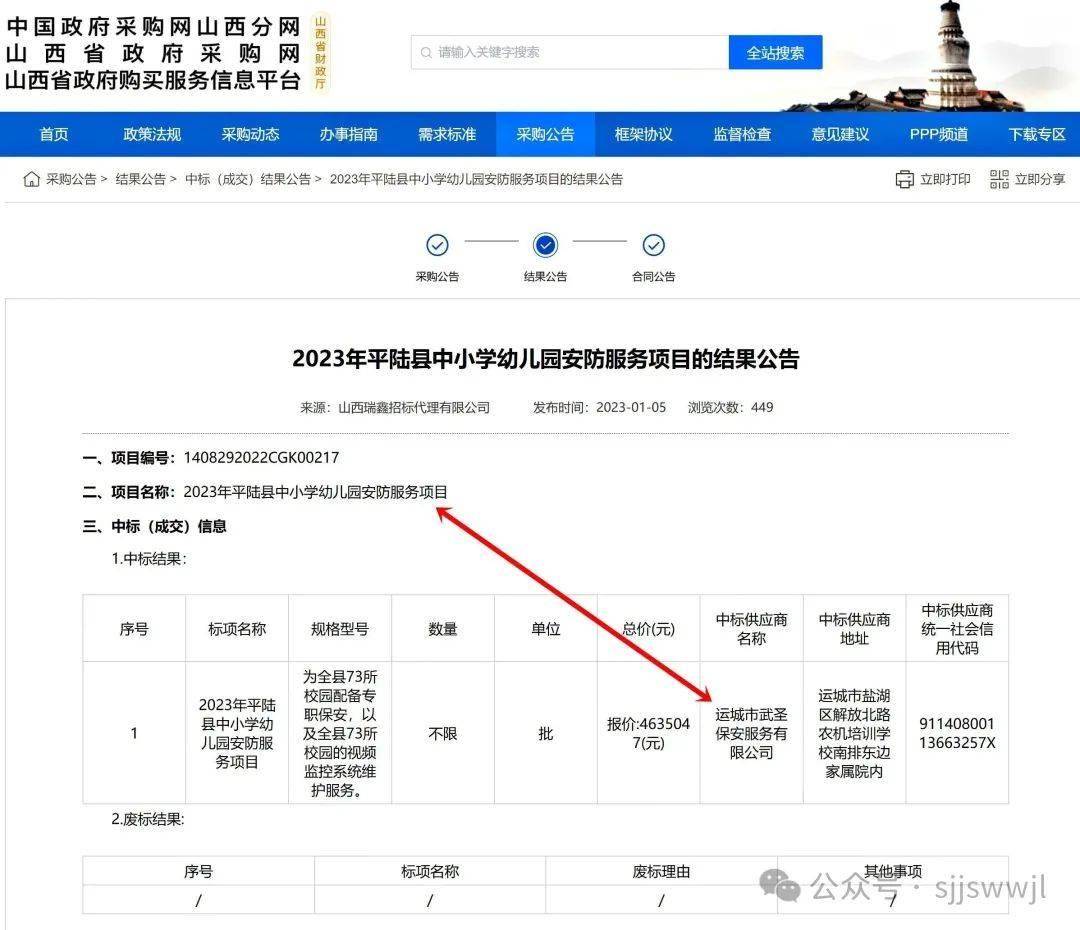Click the 中标（成交）结果公告 breadcrumb link

(x=247, y=179)
